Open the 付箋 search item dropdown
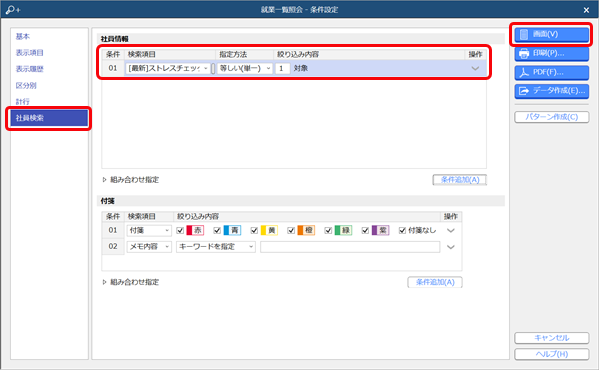 click(x=149, y=231)
